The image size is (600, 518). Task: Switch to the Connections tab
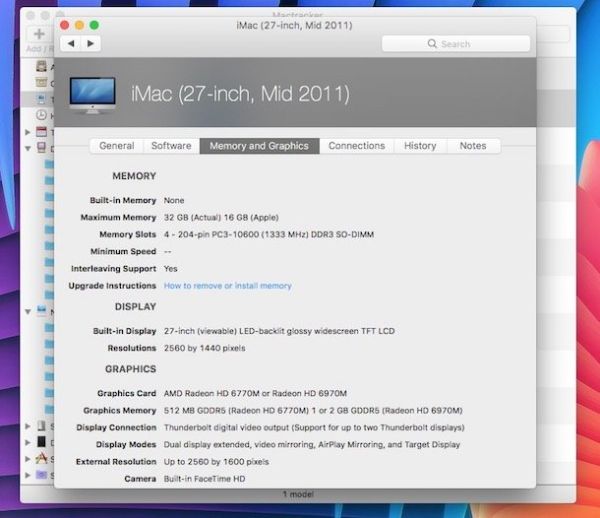pos(356,146)
